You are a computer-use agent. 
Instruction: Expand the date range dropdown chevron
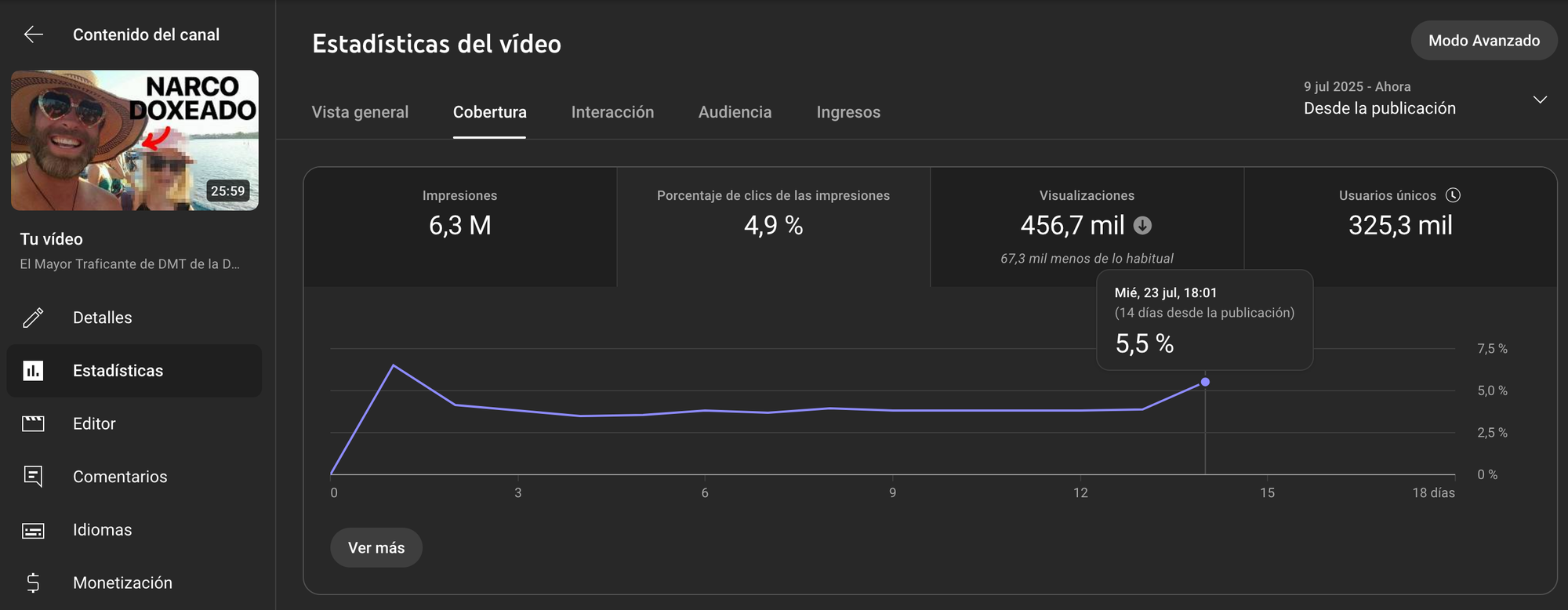1540,100
